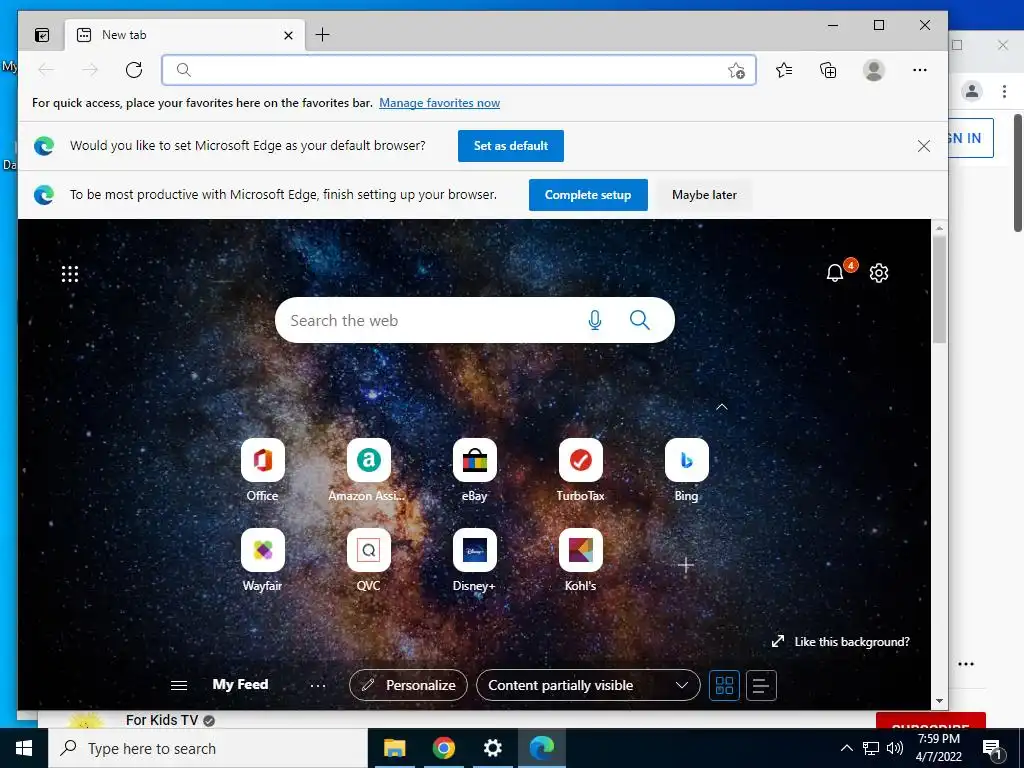
Task: Start voice search with microphone icon
Action: tap(594, 320)
